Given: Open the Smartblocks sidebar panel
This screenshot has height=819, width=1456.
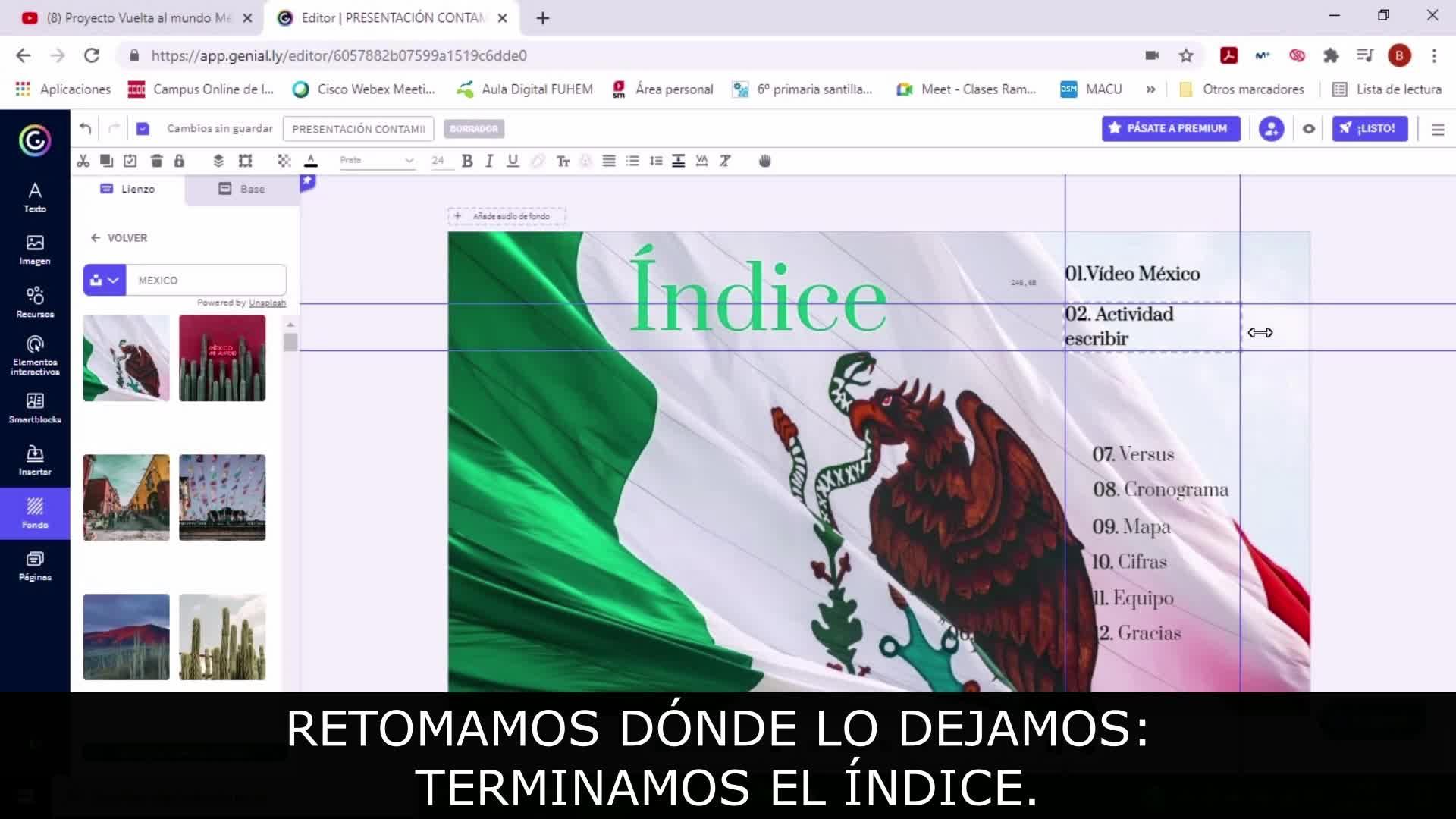Looking at the screenshot, I should click(x=35, y=407).
